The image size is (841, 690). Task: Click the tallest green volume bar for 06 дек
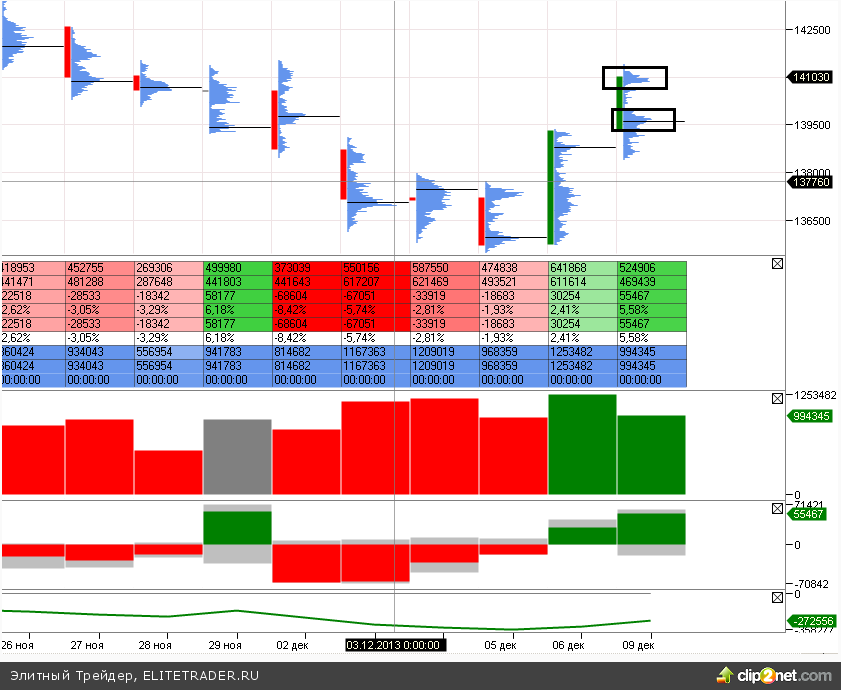(582, 444)
